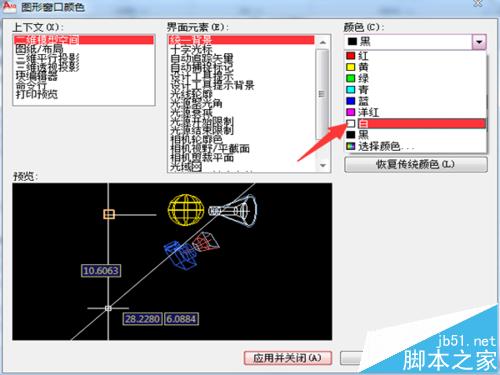Close the 图形窗口颜色 dialog
Image resolution: width=500 pixels, height=375 pixels.
(x=478, y=3)
